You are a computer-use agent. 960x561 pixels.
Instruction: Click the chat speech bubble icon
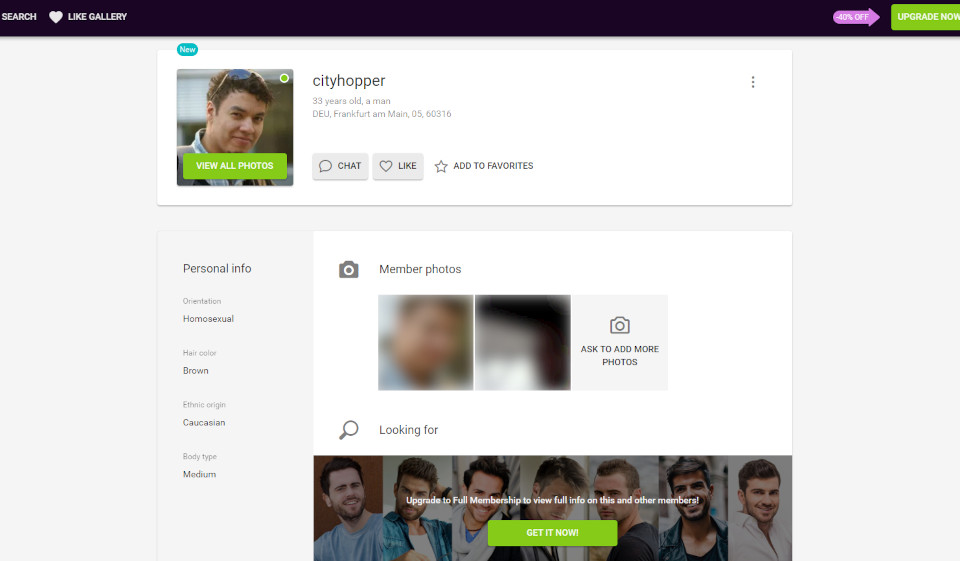click(x=325, y=166)
